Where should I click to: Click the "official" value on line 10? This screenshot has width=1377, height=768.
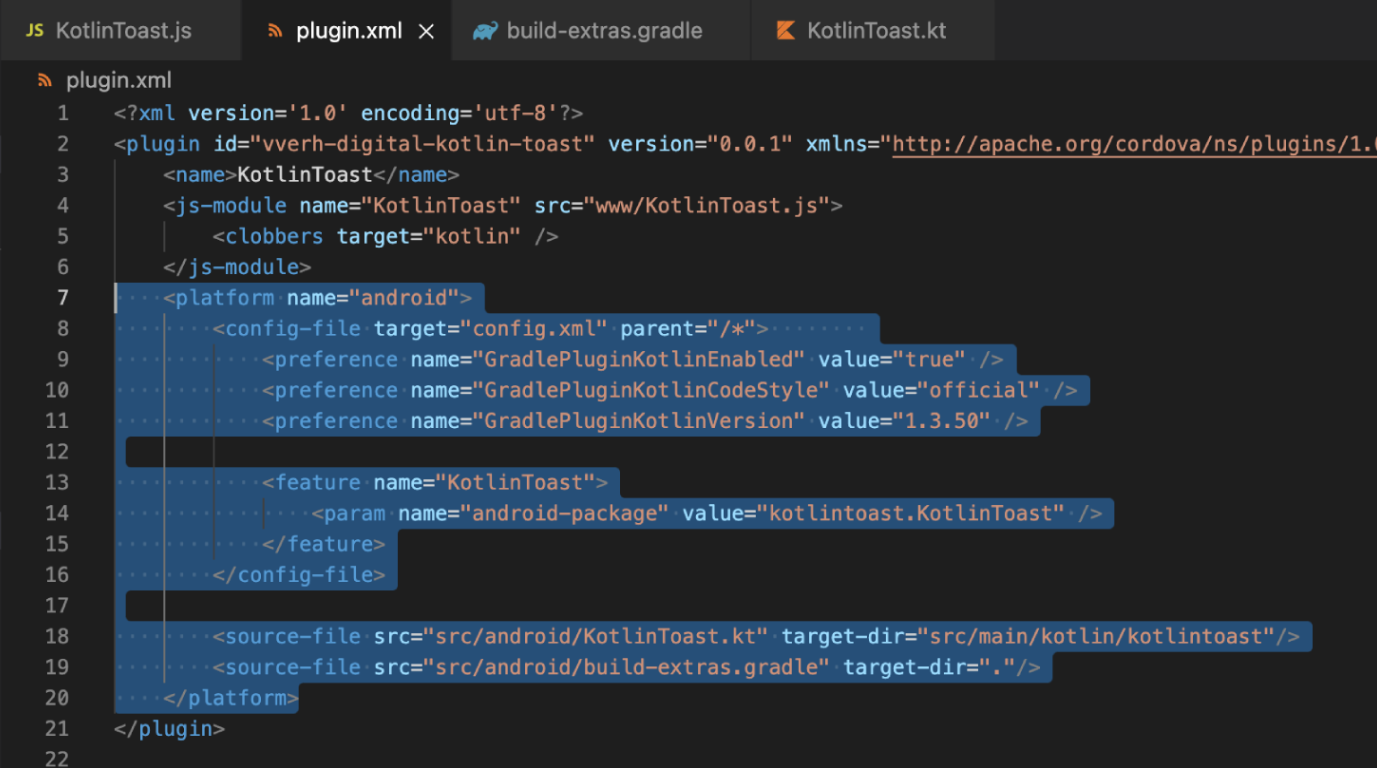click(x=978, y=390)
